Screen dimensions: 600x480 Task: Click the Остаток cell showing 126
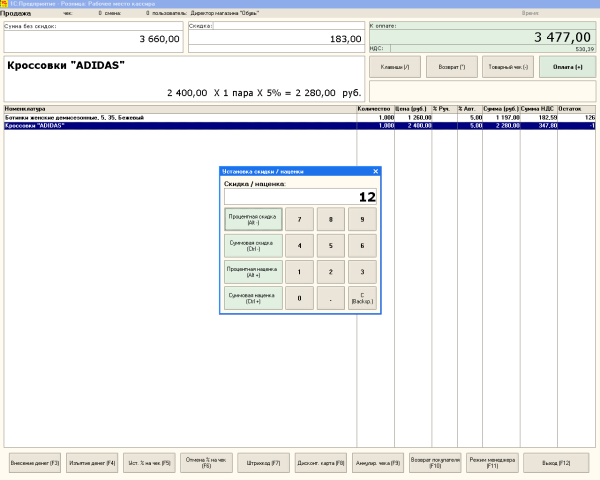576,118
